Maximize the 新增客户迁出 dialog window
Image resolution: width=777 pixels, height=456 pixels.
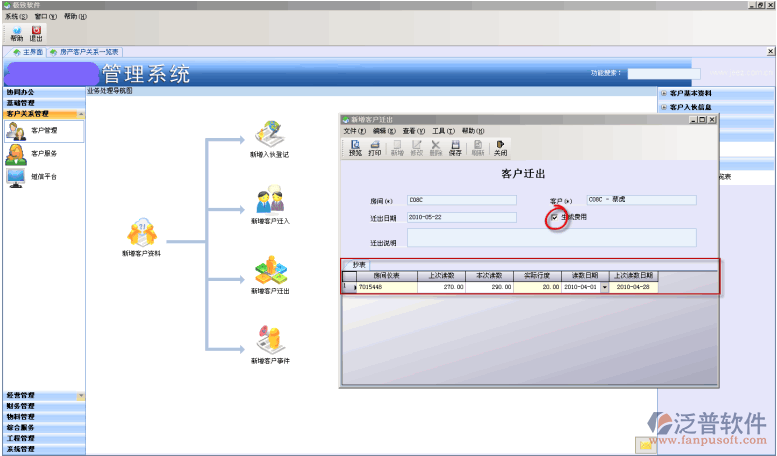tap(702, 119)
